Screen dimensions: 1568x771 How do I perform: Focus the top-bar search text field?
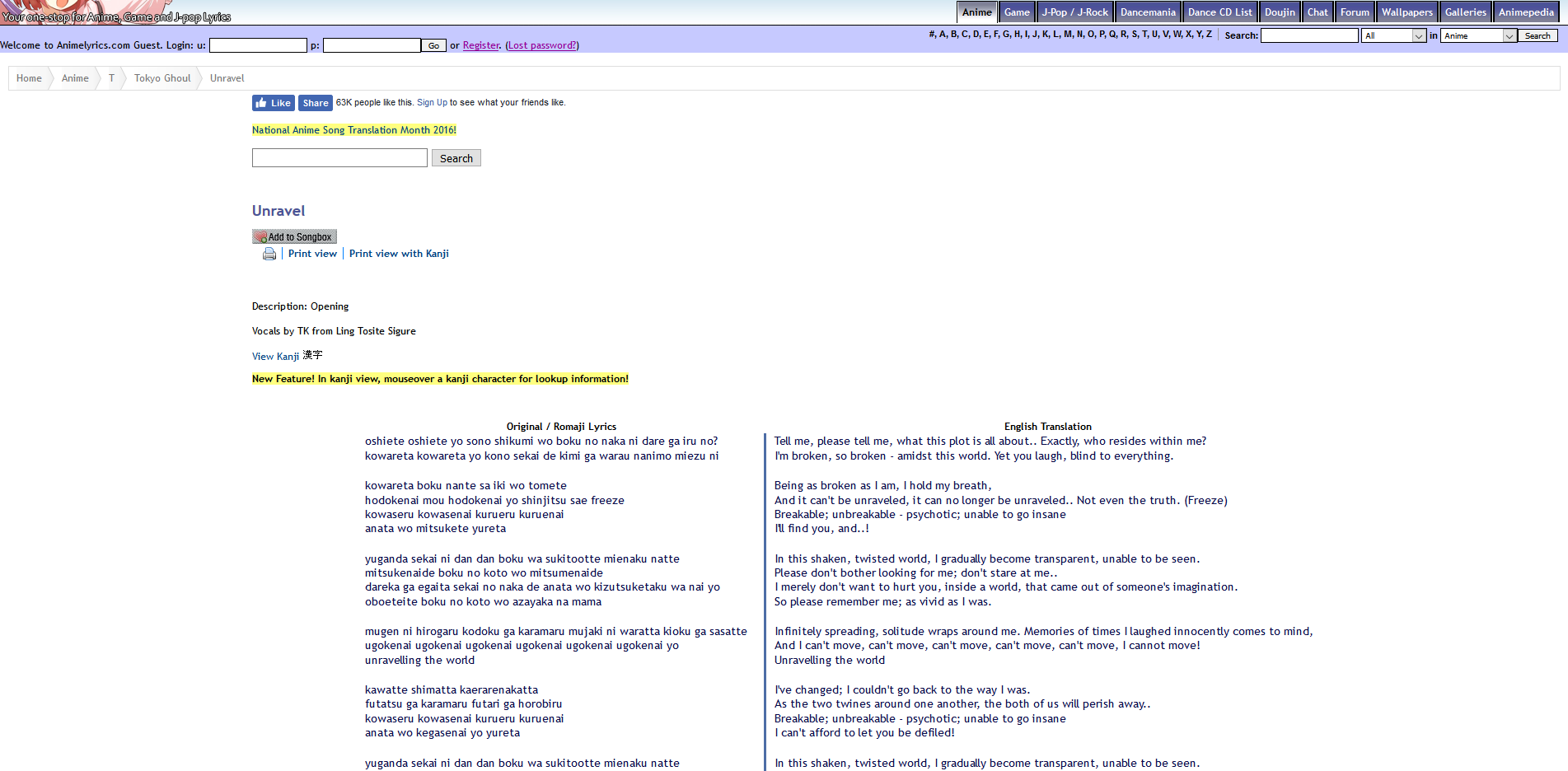click(x=1309, y=35)
